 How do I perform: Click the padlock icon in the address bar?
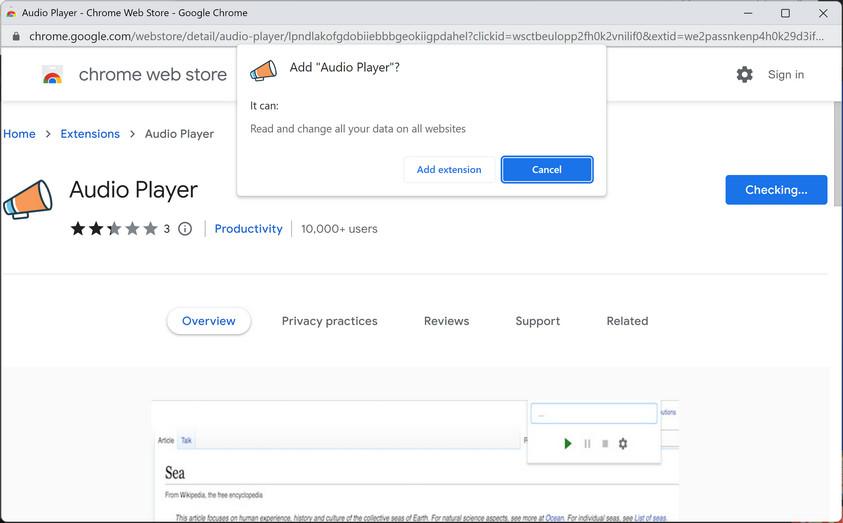[15, 36]
